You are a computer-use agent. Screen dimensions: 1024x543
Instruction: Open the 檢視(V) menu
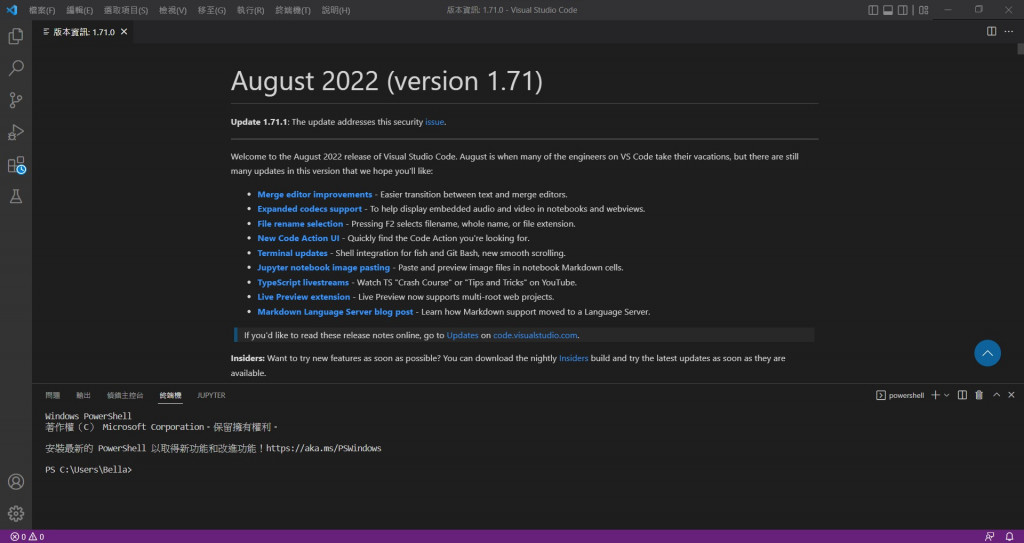[x=173, y=10]
